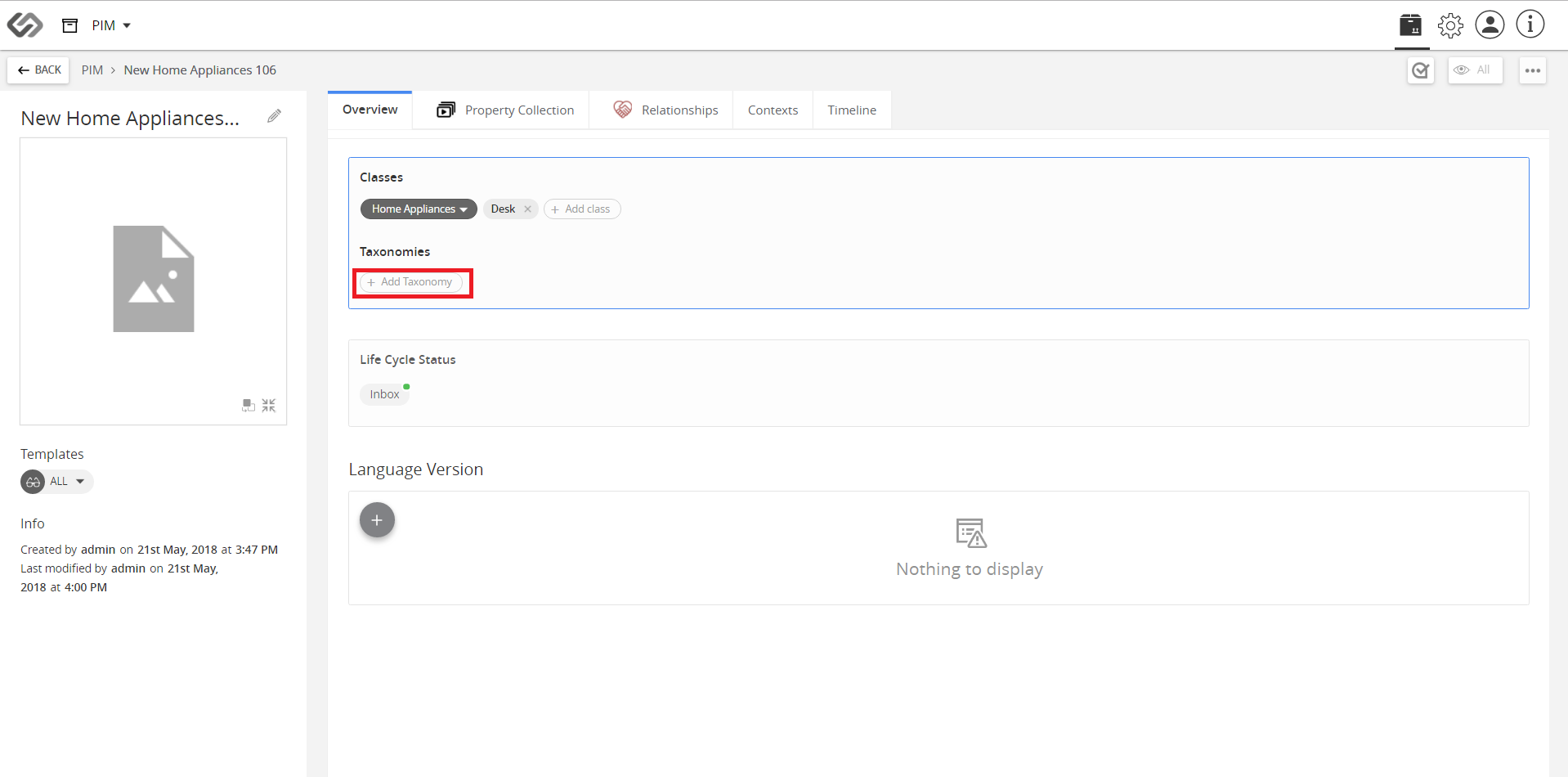Click the Inbox life cycle status chip
Image resolution: width=1568 pixels, height=777 pixels.
click(x=384, y=394)
